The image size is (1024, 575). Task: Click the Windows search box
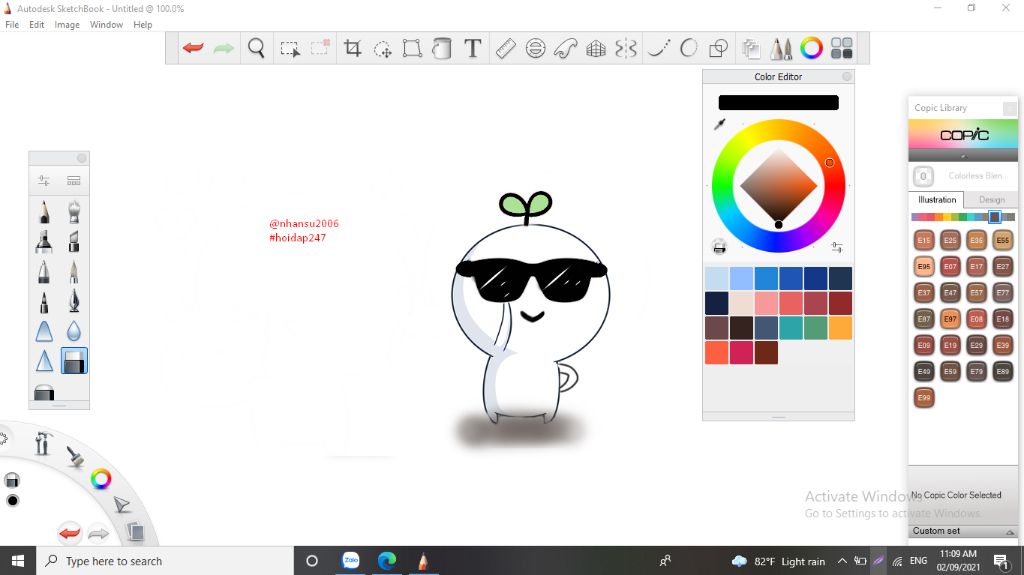(165, 561)
